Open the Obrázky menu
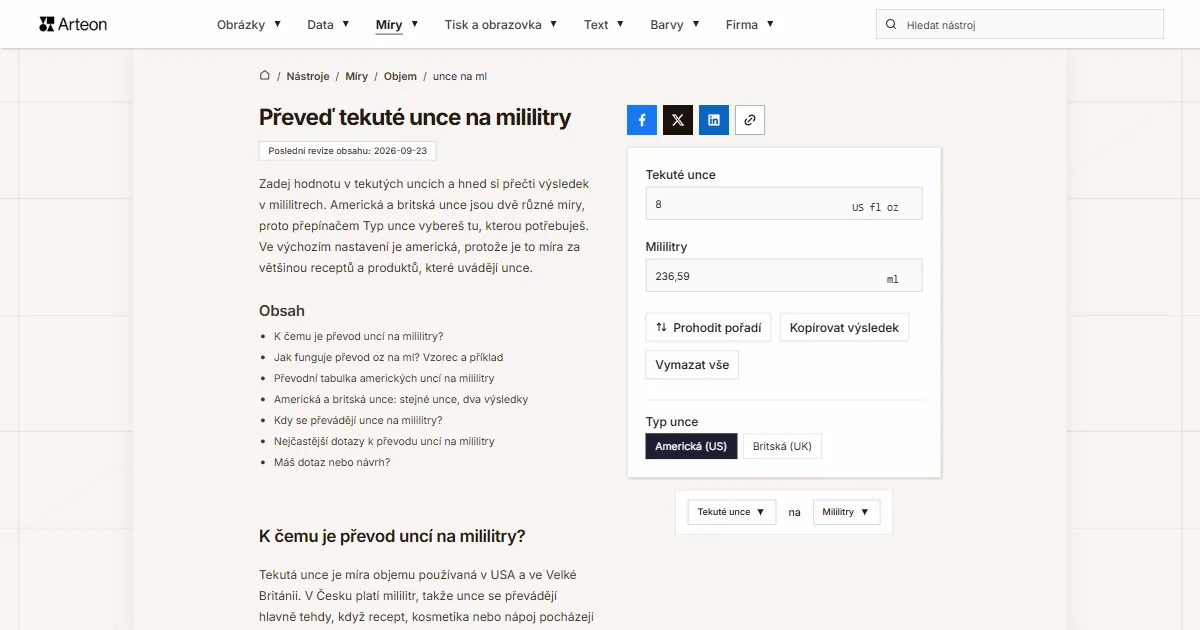 coord(249,24)
